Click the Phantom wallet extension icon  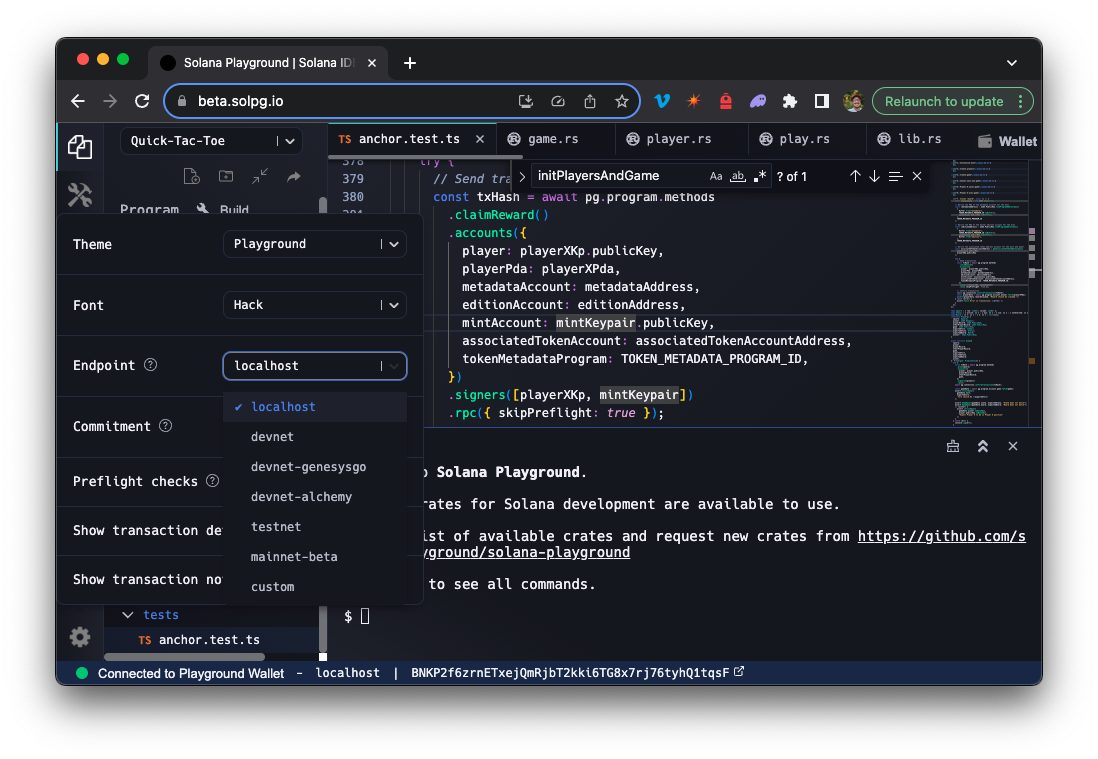pyautogui.click(x=758, y=102)
